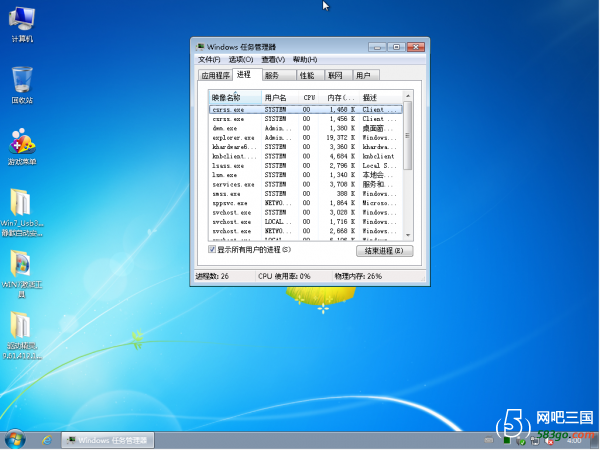Click Windows 任务管理器 taskbar button
600x450 pixels.
pos(105,440)
